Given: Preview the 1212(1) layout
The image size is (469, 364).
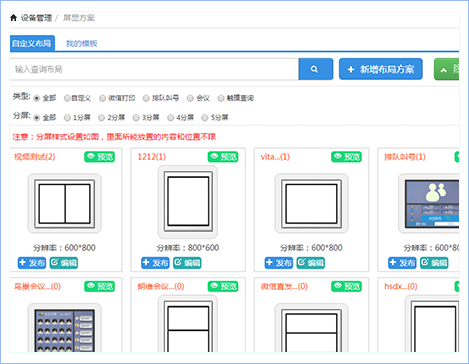Looking at the screenshot, I should coord(223,157).
